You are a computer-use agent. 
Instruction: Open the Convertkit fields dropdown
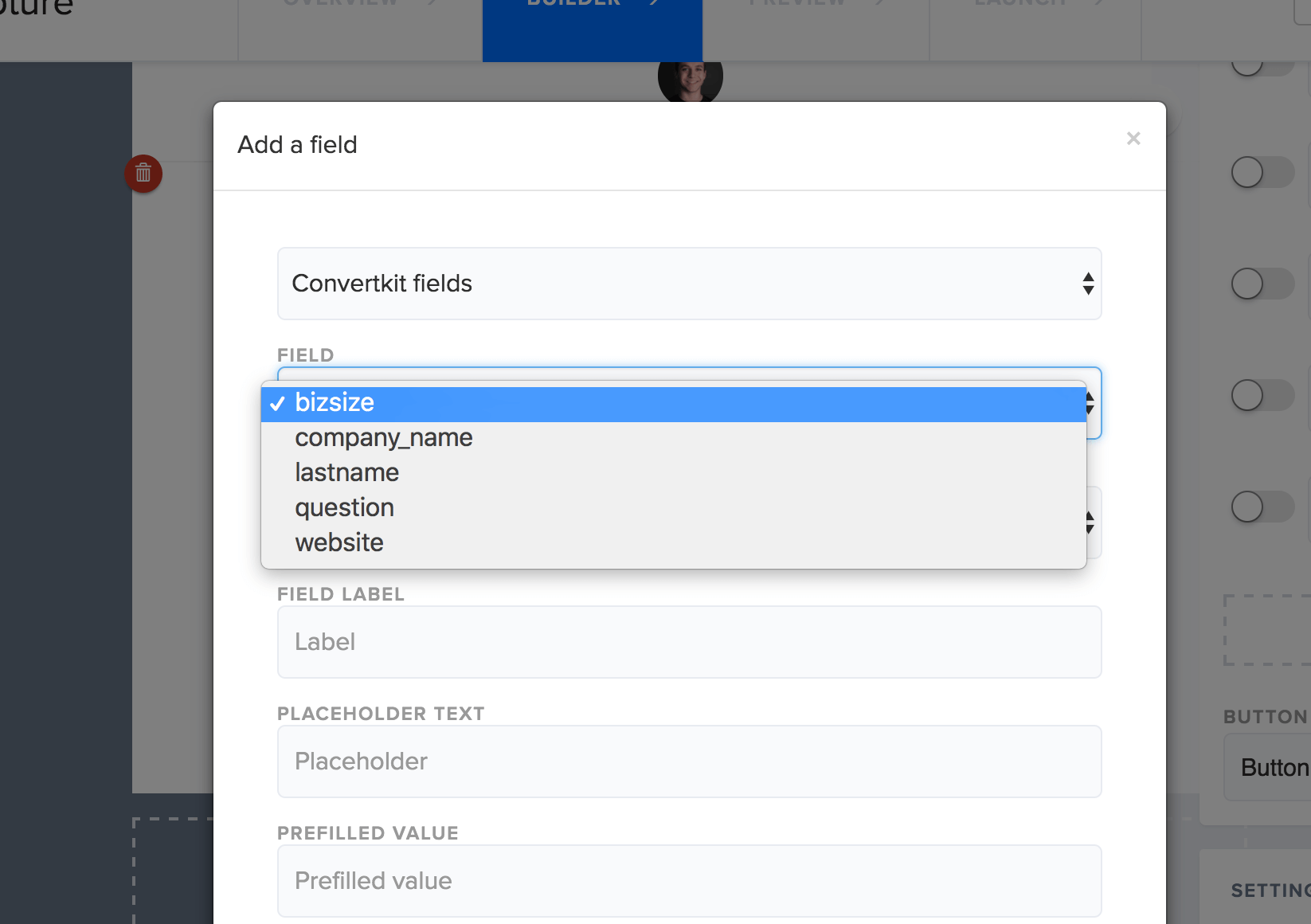pos(690,284)
